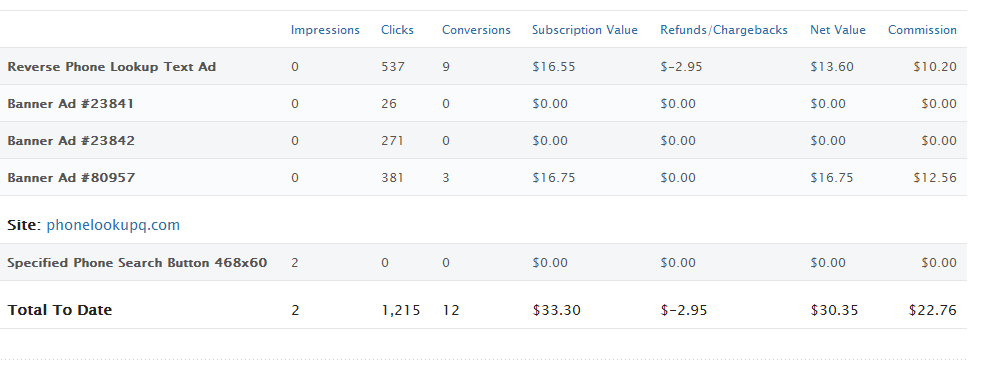Screen dimensions: 984x367
Task: Click the $-2.95 refund for Text Ad
Action: tap(682, 66)
